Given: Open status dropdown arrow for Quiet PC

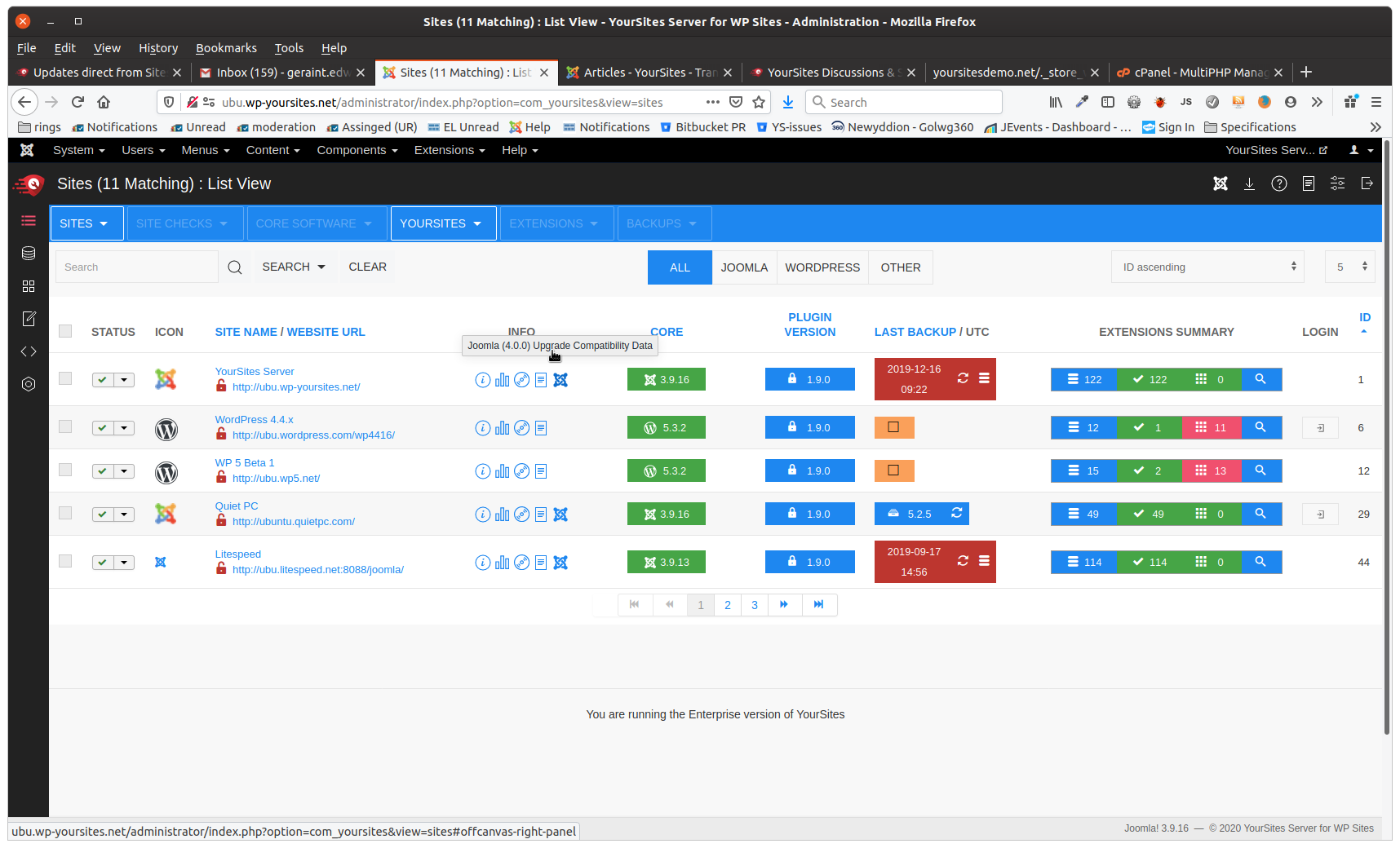Looking at the screenshot, I should 124,515.
